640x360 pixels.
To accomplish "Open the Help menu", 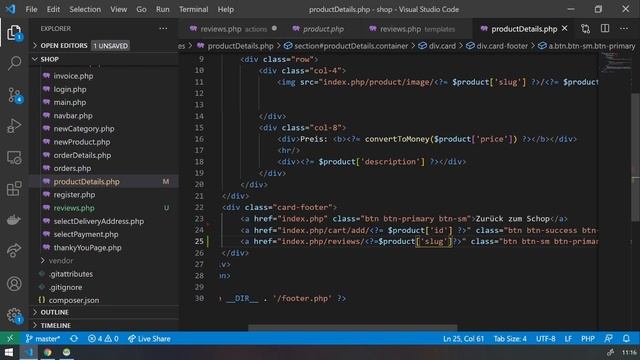I will coord(226,9).
